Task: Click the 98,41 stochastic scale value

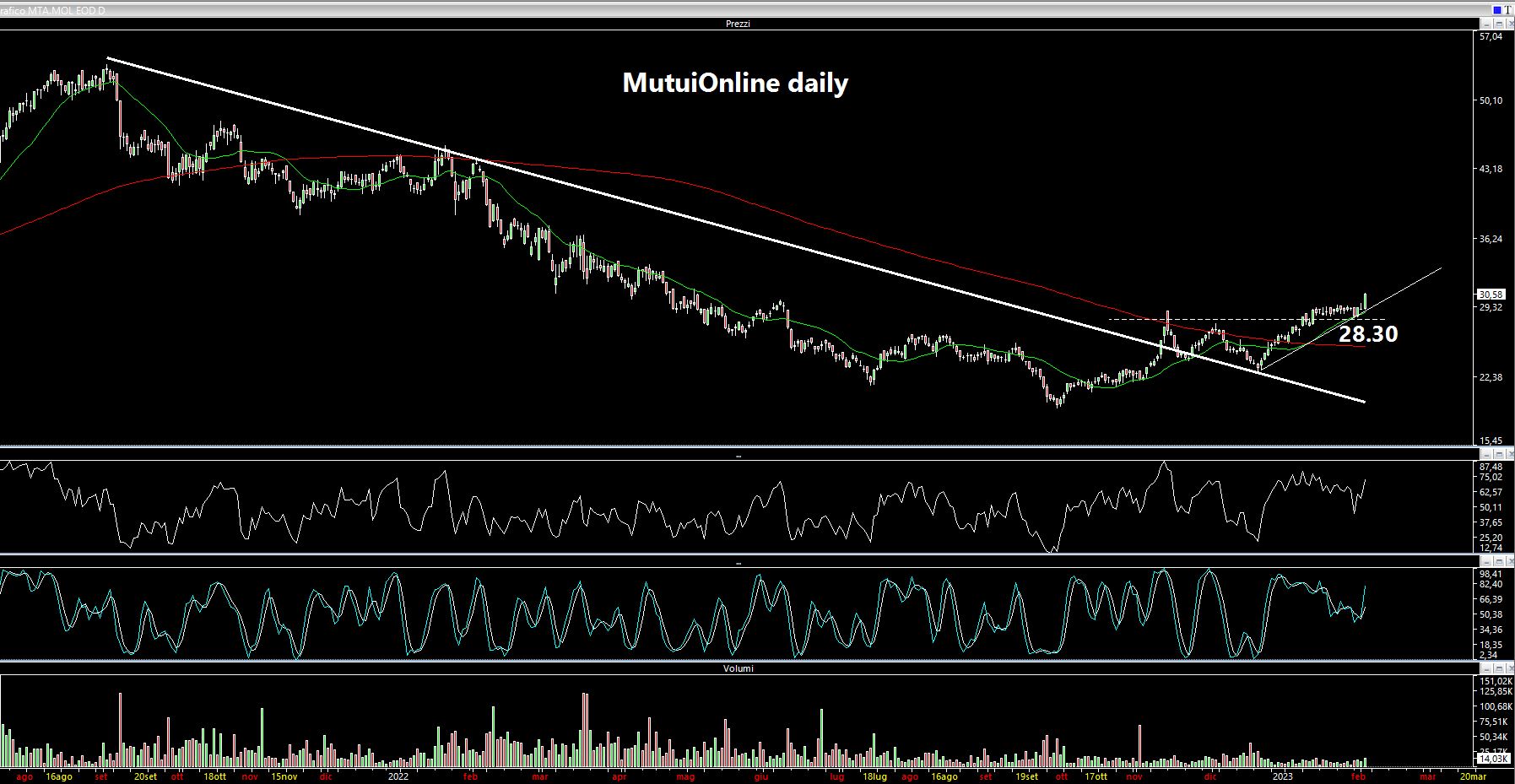Action: click(x=1491, y=574)
